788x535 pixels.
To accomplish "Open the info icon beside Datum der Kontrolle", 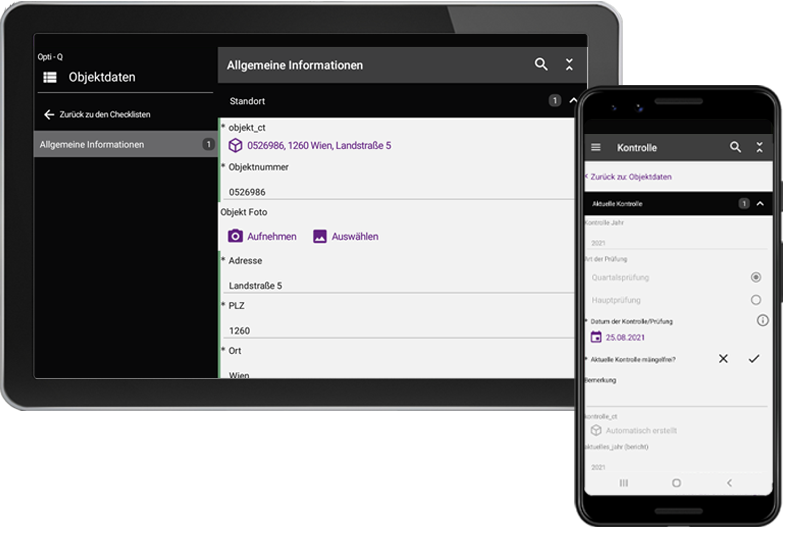I will pos(762,320).
